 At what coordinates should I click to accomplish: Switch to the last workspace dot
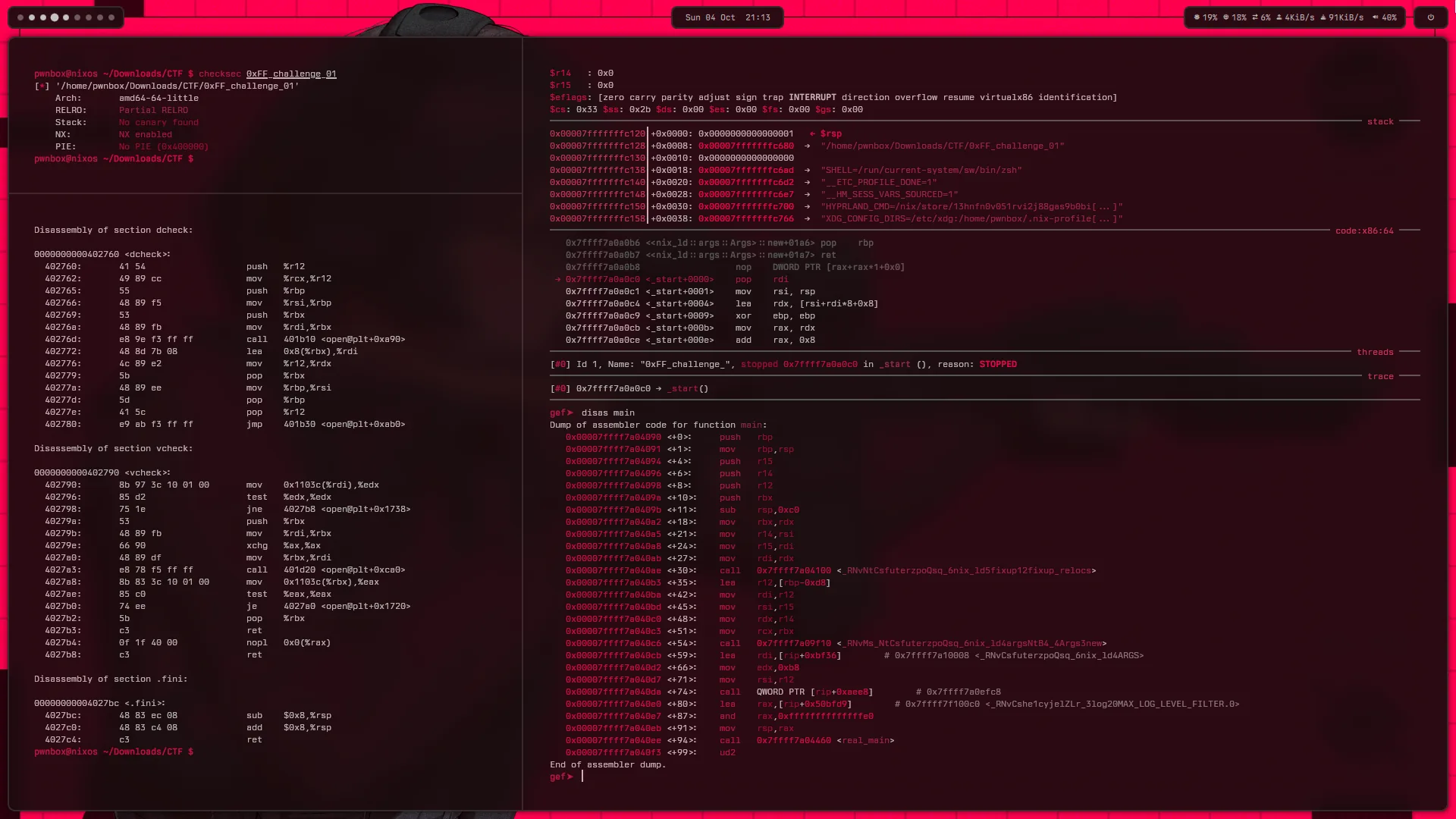(111, 17)
